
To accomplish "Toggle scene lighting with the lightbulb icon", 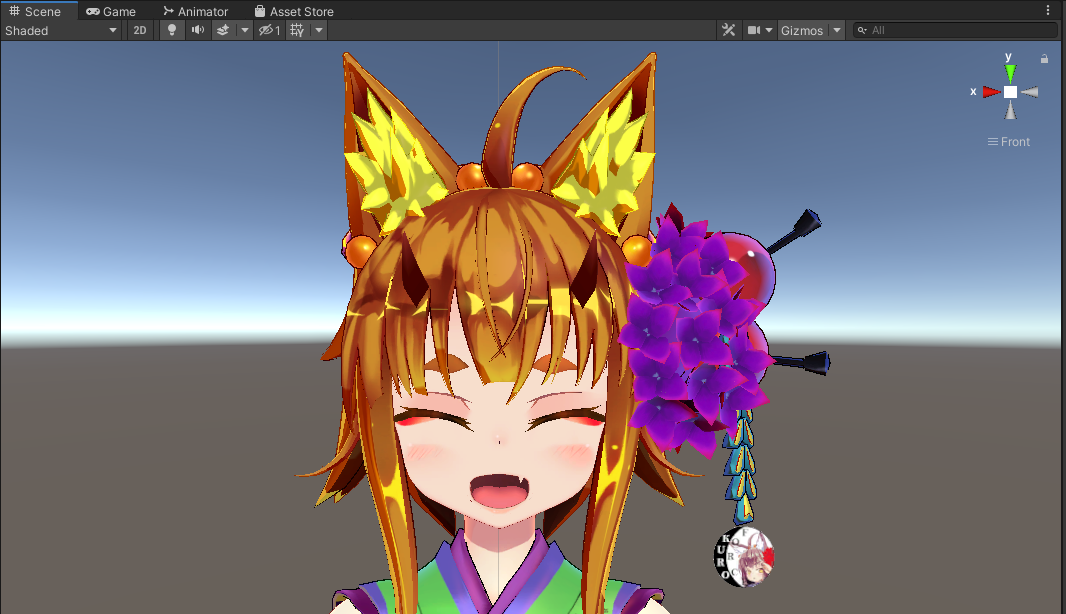I will tap(171, 30).
